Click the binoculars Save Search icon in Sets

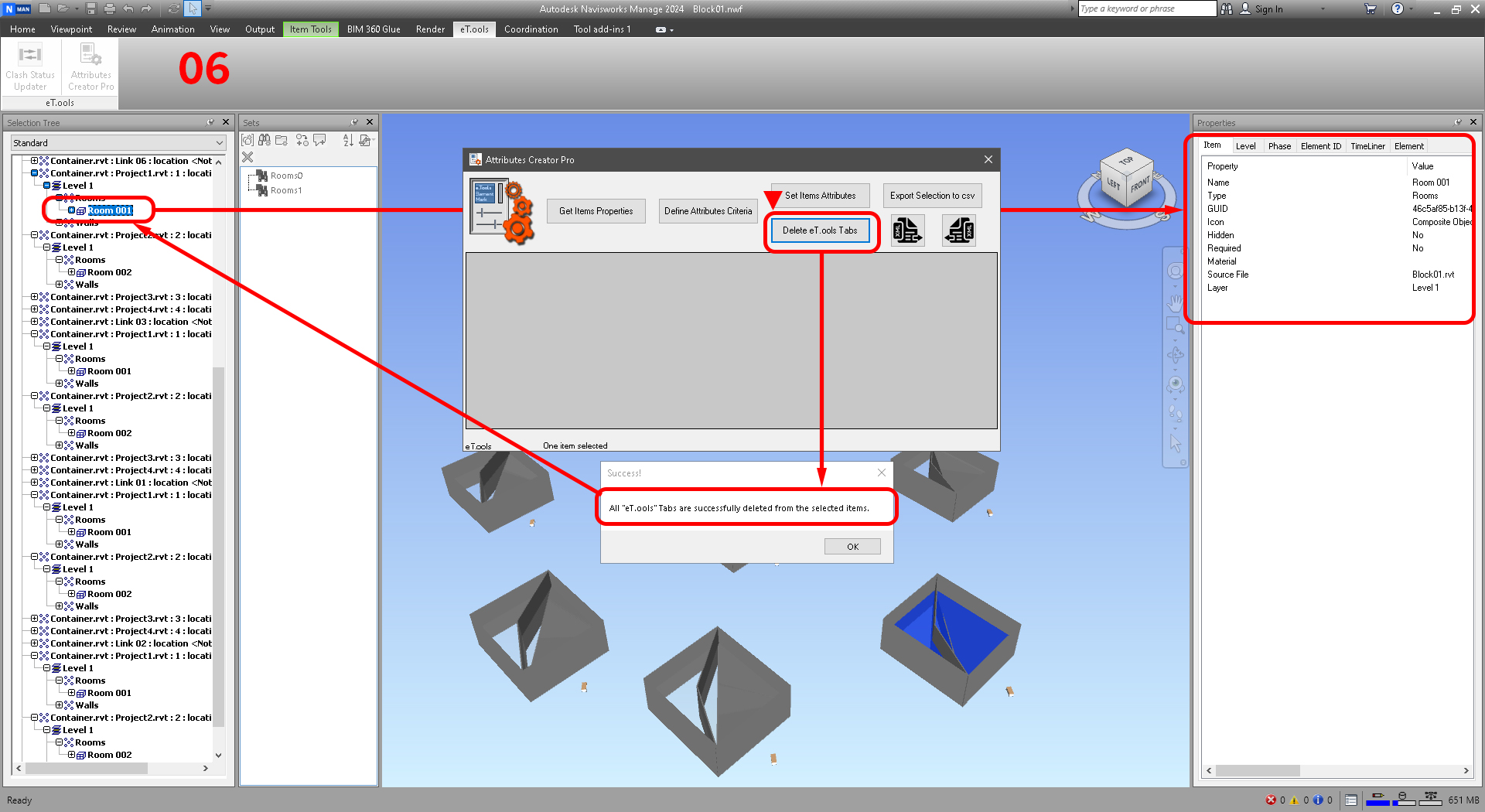pyautogui.click(x=265, y=140)
